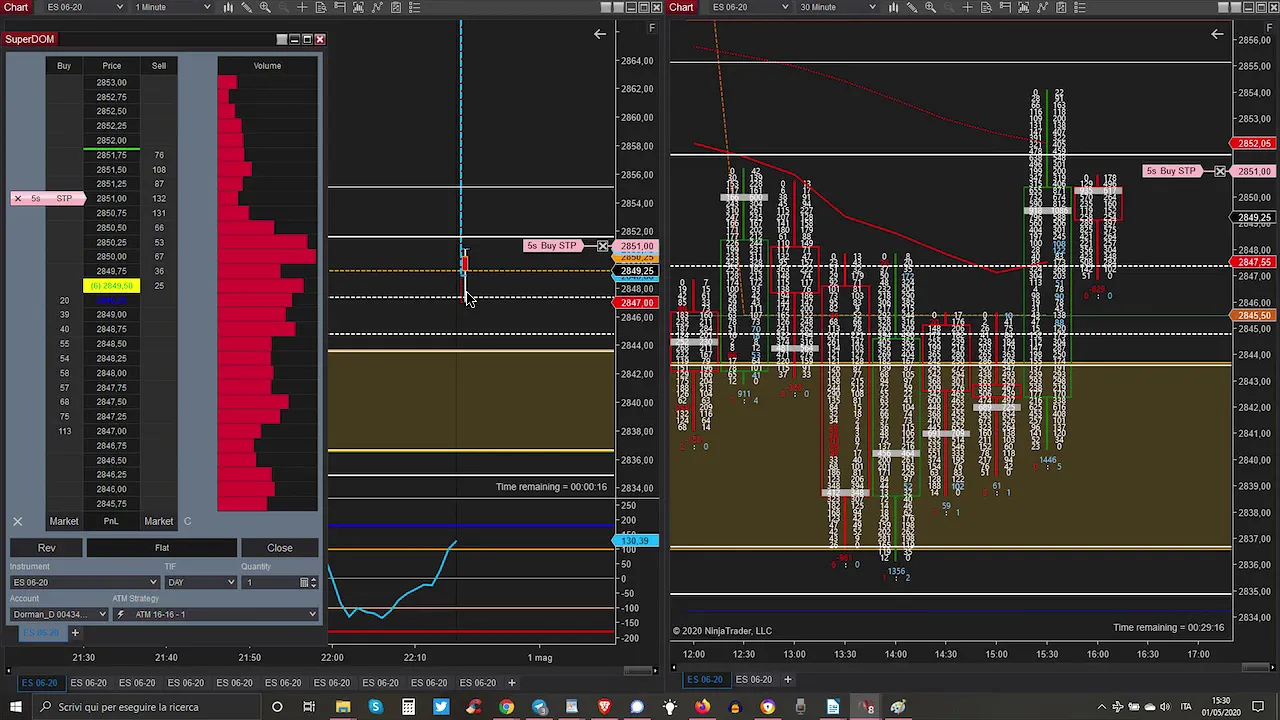Open chart properties list in 1 Minute chart
Viewport: 1280px width, 720px height.
[414, 7]
